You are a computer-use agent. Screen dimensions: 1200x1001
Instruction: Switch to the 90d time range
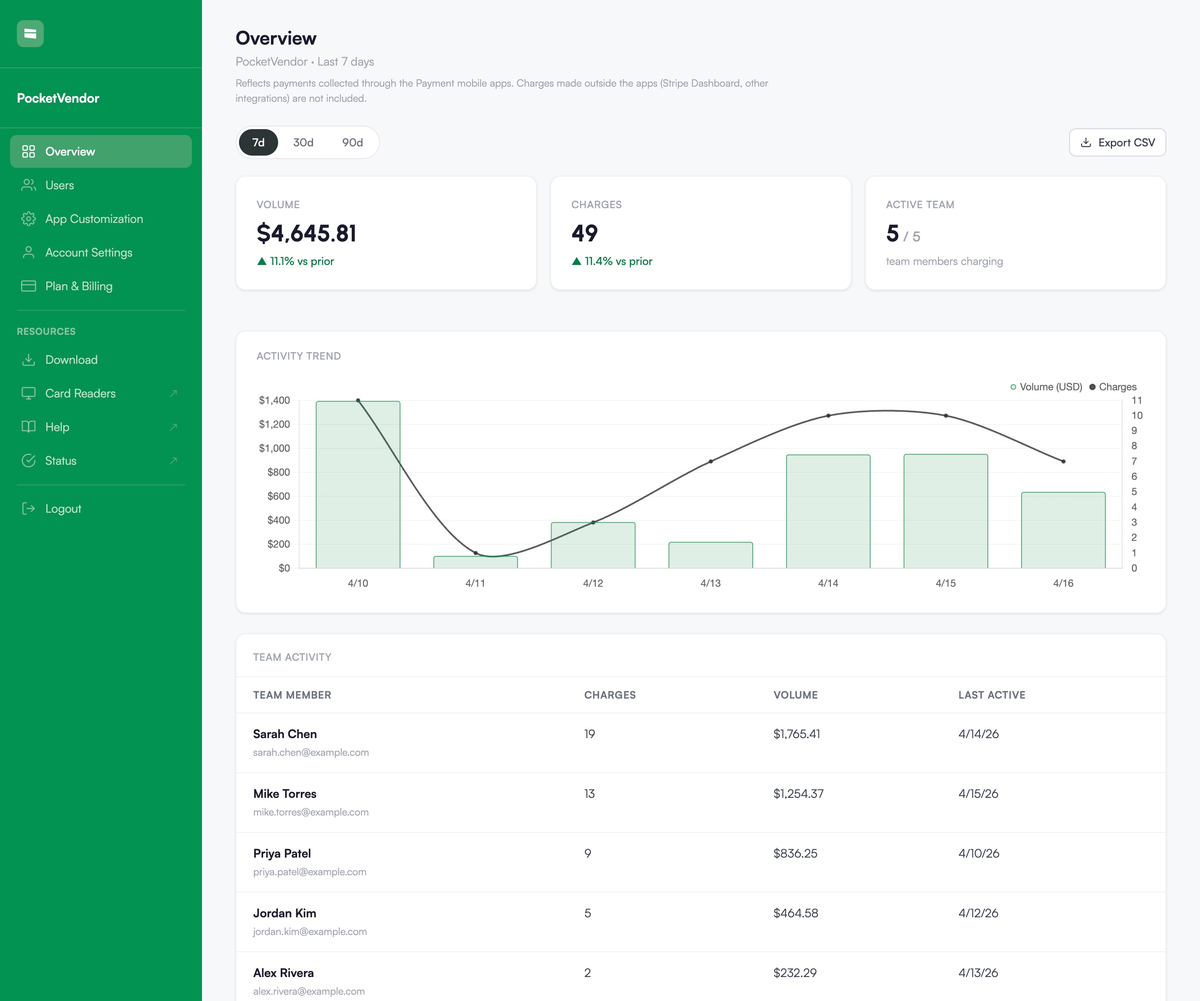(352, 142)
